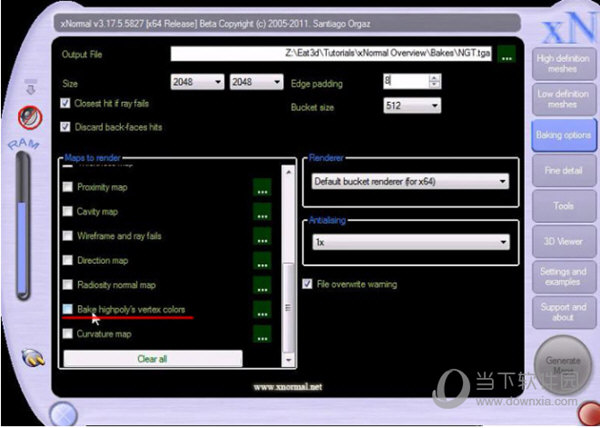The width and height of the screenshot is (600, 428).
Task: Open Direction map options button
Action: 262,261
